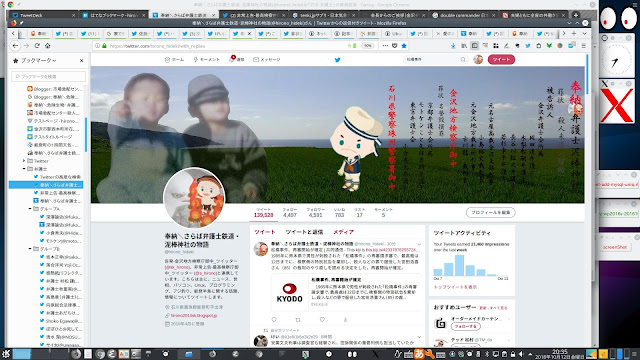Click the red ツイート compose button
640x360 pixels.
coord(501,60)
